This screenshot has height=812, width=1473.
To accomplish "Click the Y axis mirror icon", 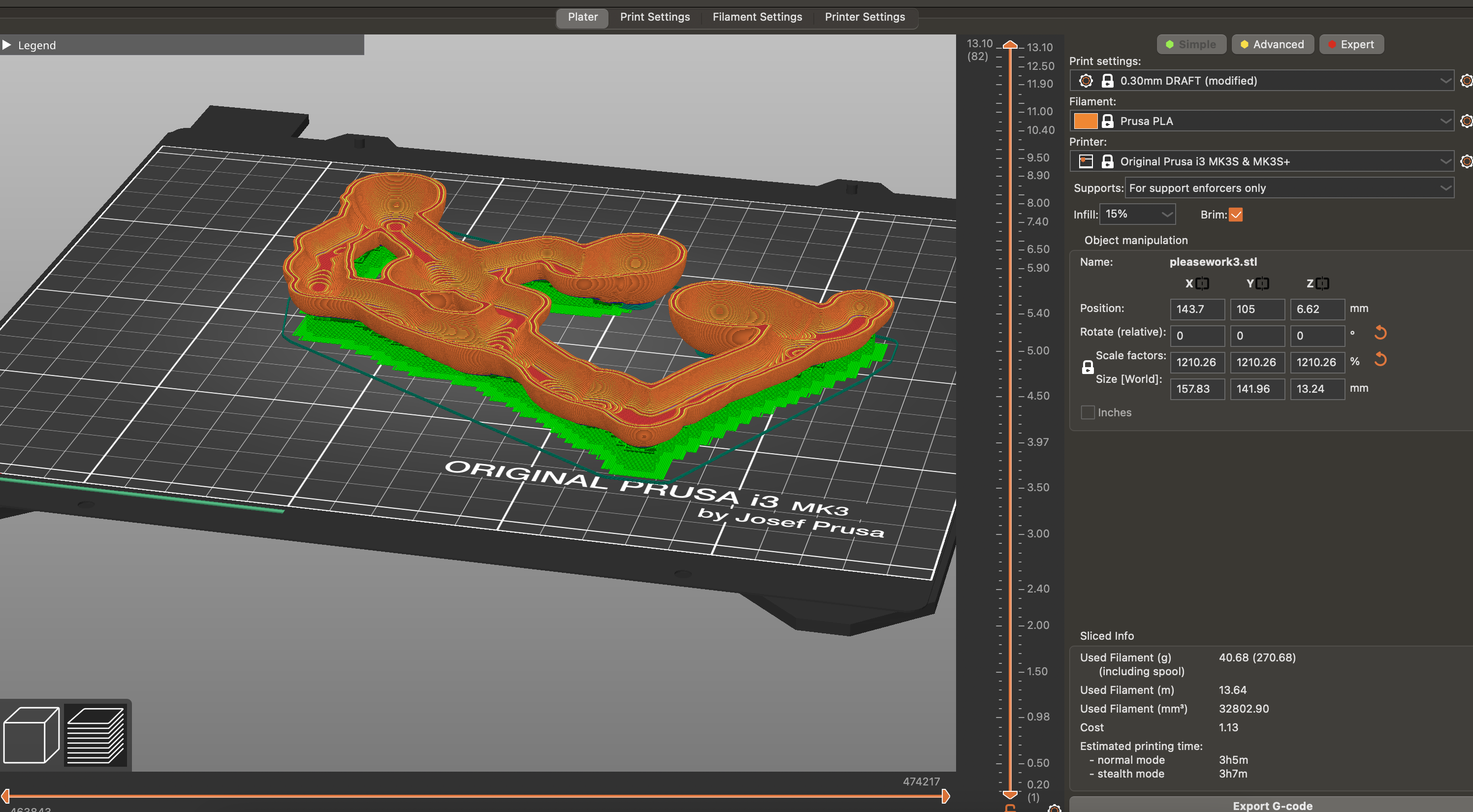I will point(1263,283).
